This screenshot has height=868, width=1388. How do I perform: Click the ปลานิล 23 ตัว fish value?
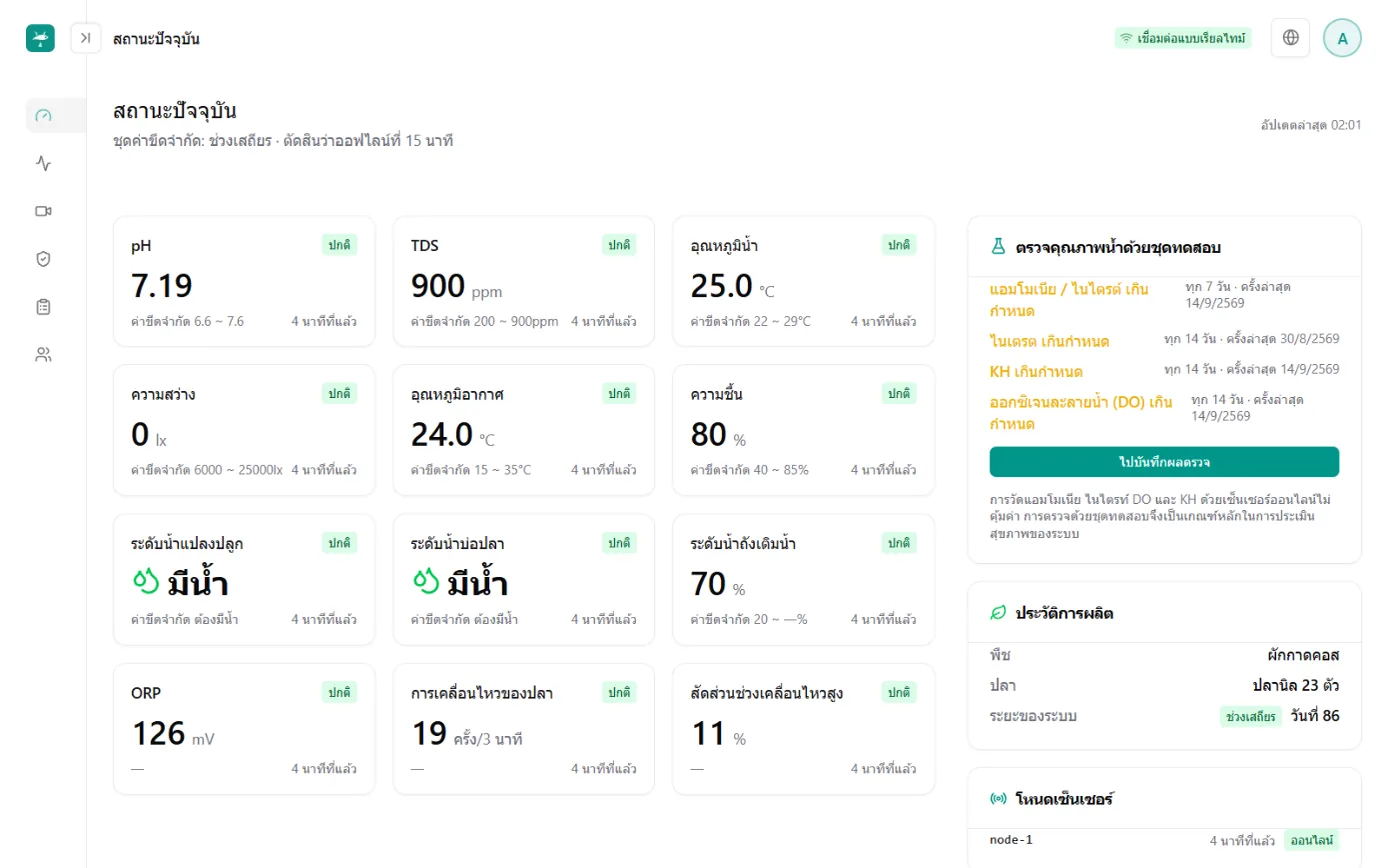pyautogui.click(x=1296, y=686)
